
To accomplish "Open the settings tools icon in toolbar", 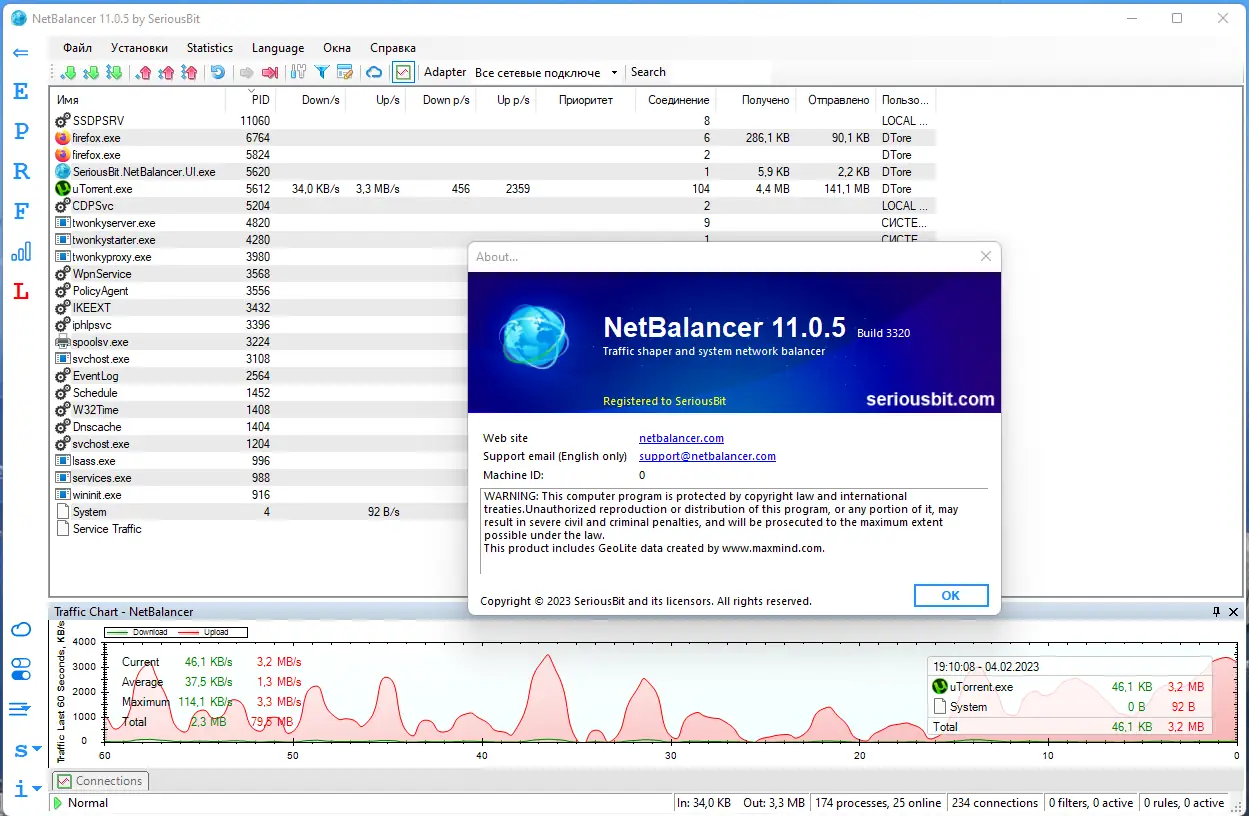I will coord(298,72).
